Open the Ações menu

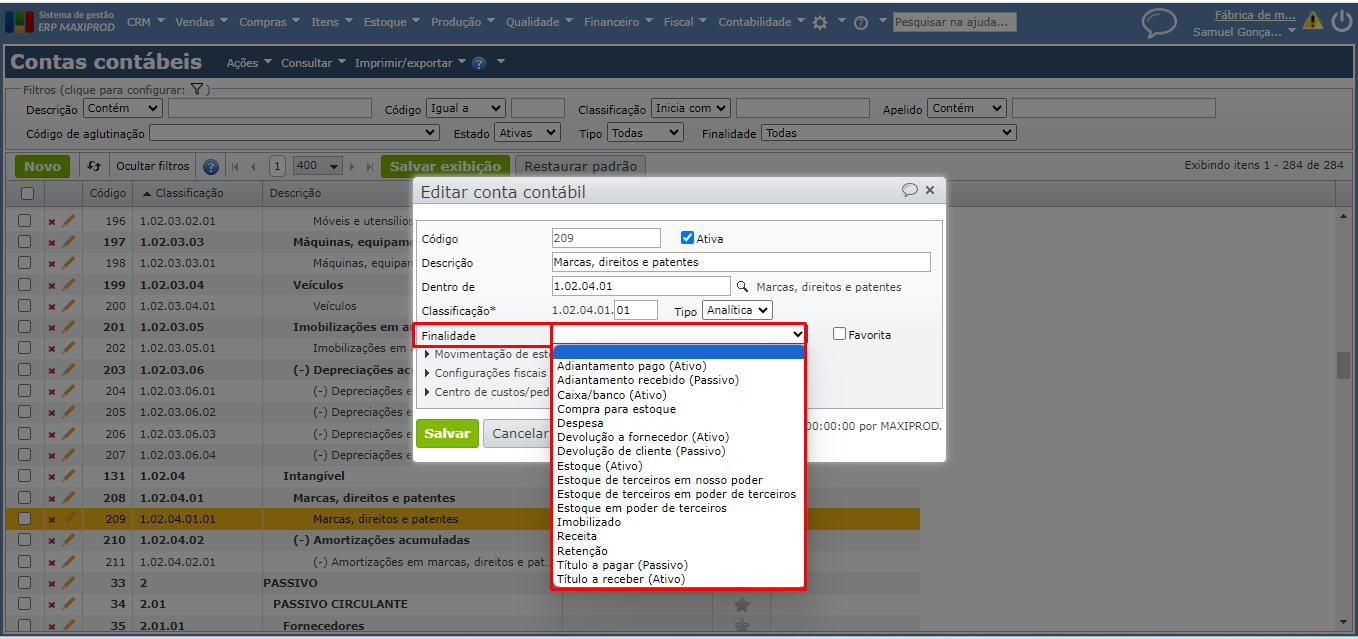click(x=249, y=63)
